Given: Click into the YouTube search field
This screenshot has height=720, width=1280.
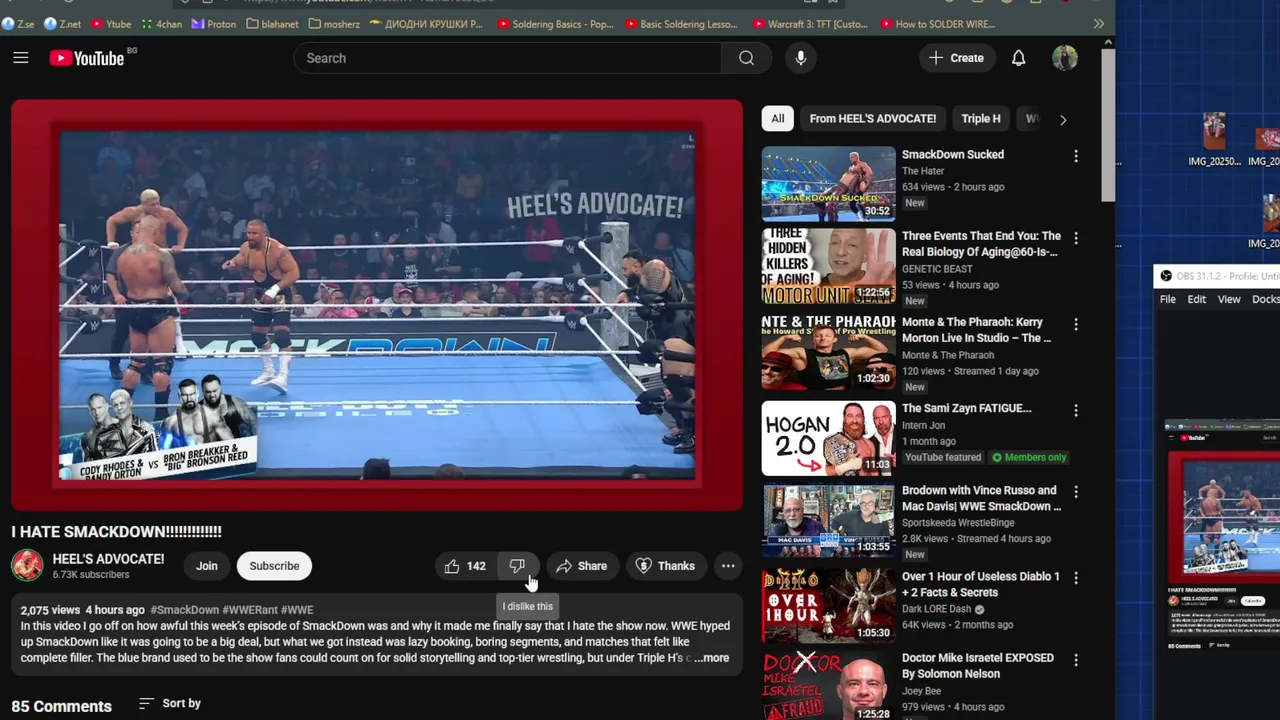Looking at the screenshot, I should pos(508,58).
